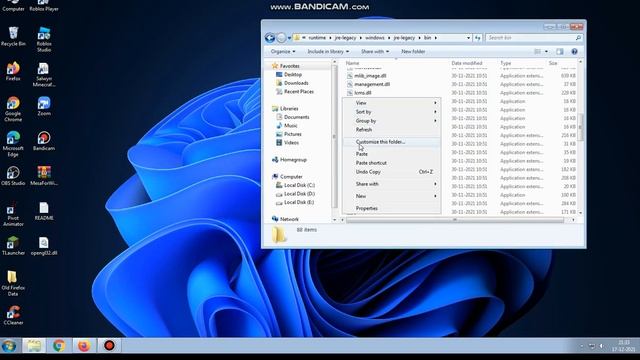Open Google Chrome desktop shortcut

click(13, 109)
